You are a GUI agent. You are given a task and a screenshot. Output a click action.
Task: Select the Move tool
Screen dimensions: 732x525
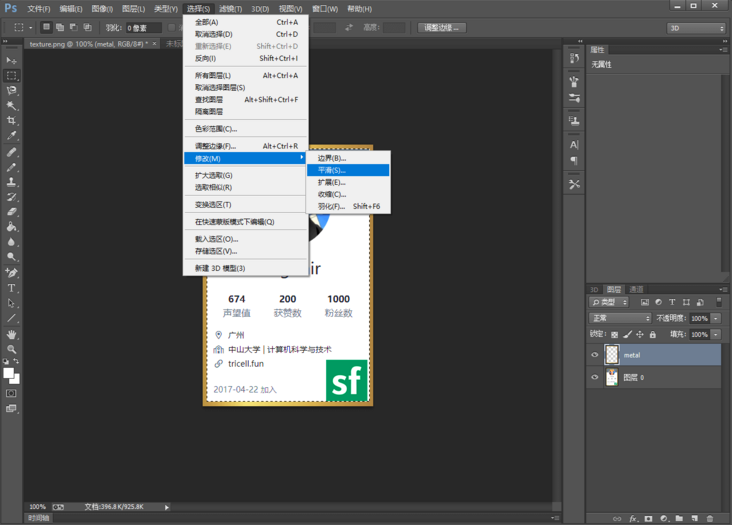pyautogui.click(x=12, y=60)
